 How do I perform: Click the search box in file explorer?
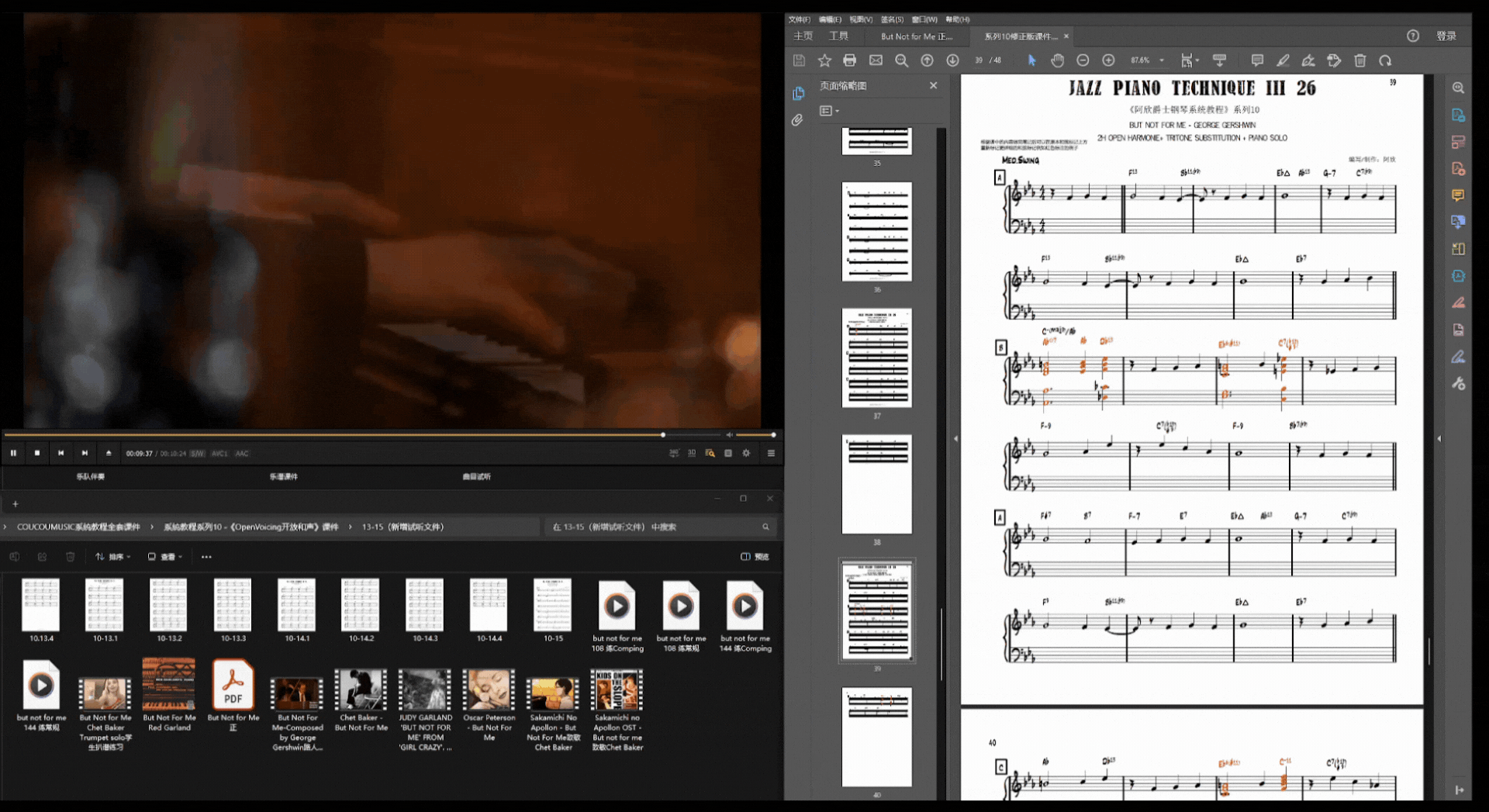(x=660, y=527)
